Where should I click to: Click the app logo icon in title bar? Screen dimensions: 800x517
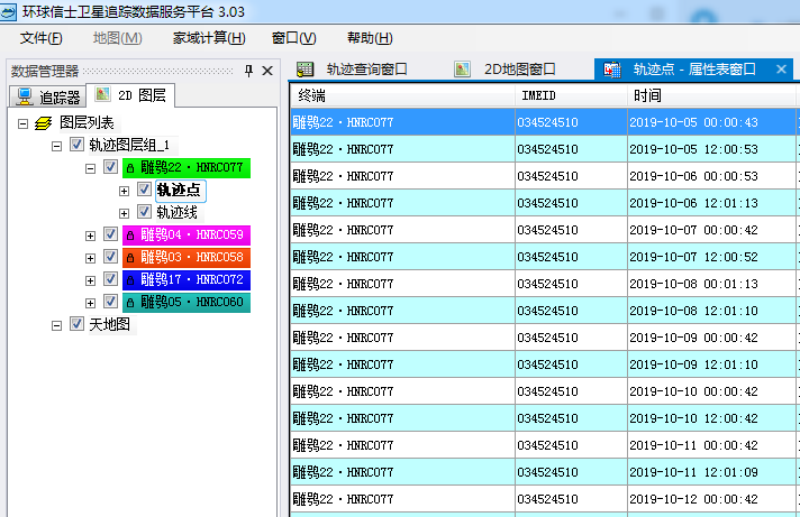click(12, 12)
